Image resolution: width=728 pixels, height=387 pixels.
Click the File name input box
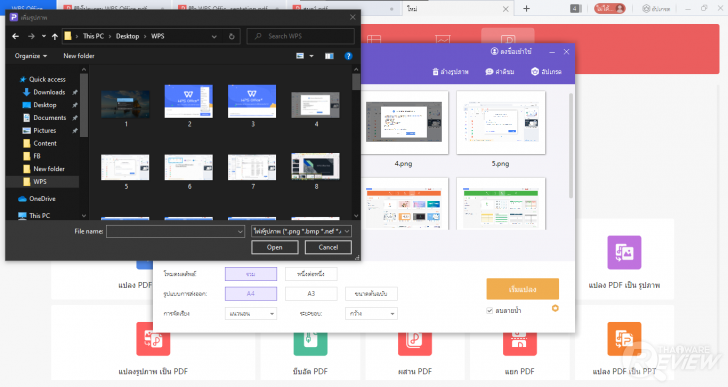(x=176, y=231)
